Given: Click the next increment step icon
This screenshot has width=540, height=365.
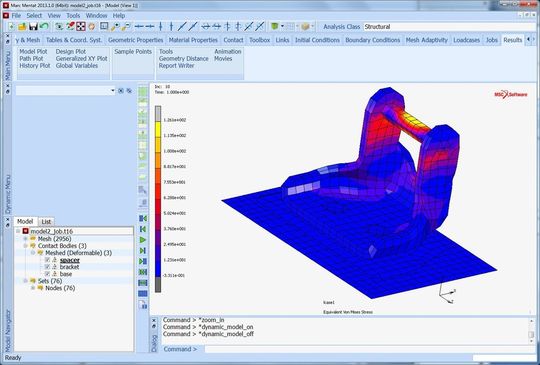Looking at the screenshot, I should point(143,250).
